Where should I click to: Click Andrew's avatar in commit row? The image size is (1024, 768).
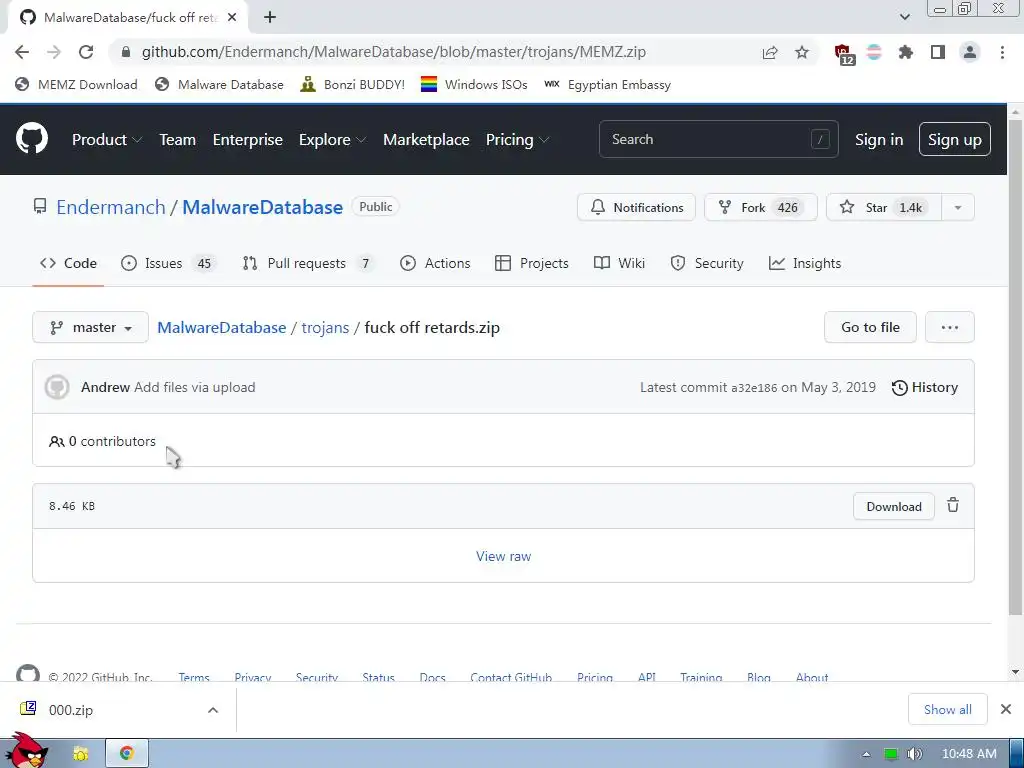[x=57, y=387]
